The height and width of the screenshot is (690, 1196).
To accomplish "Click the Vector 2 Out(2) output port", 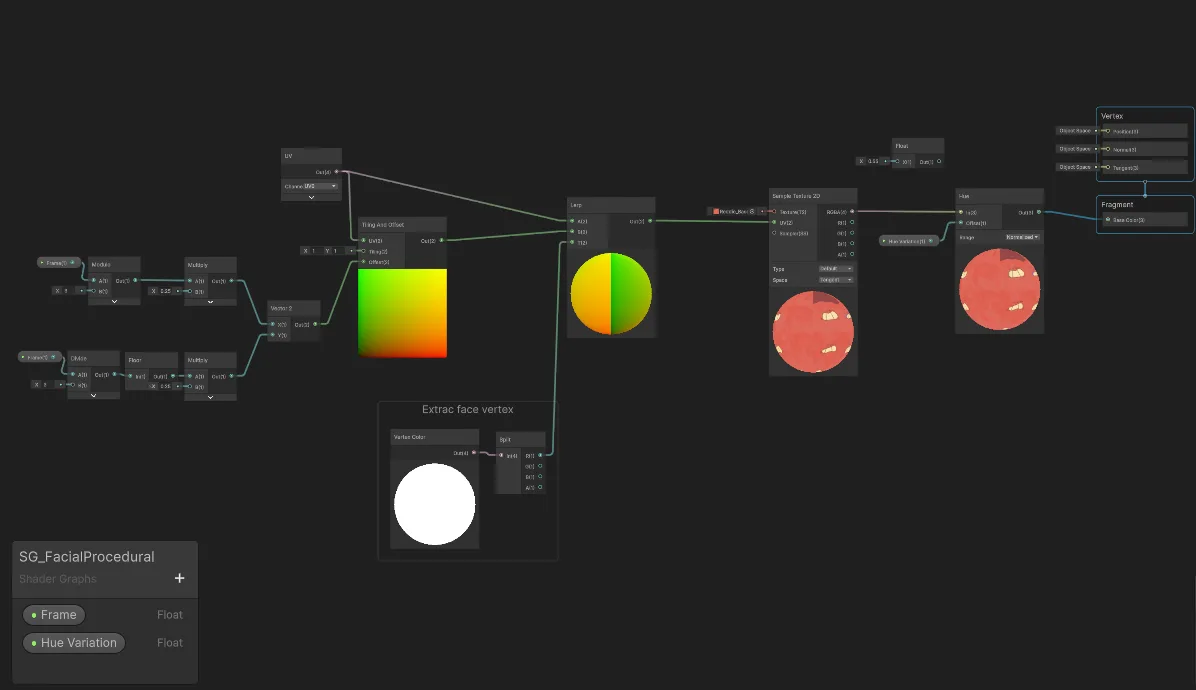I will click(x=315, y=324).
